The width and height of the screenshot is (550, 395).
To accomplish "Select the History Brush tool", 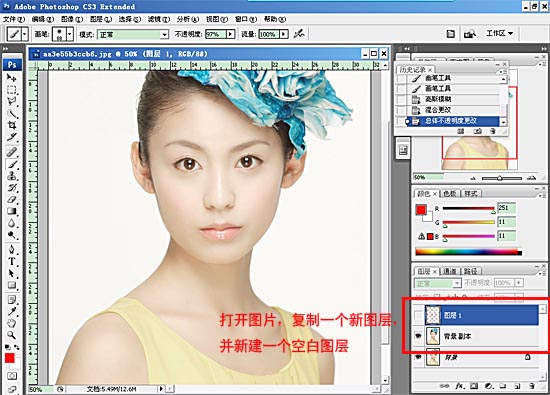I will [12, 187].
